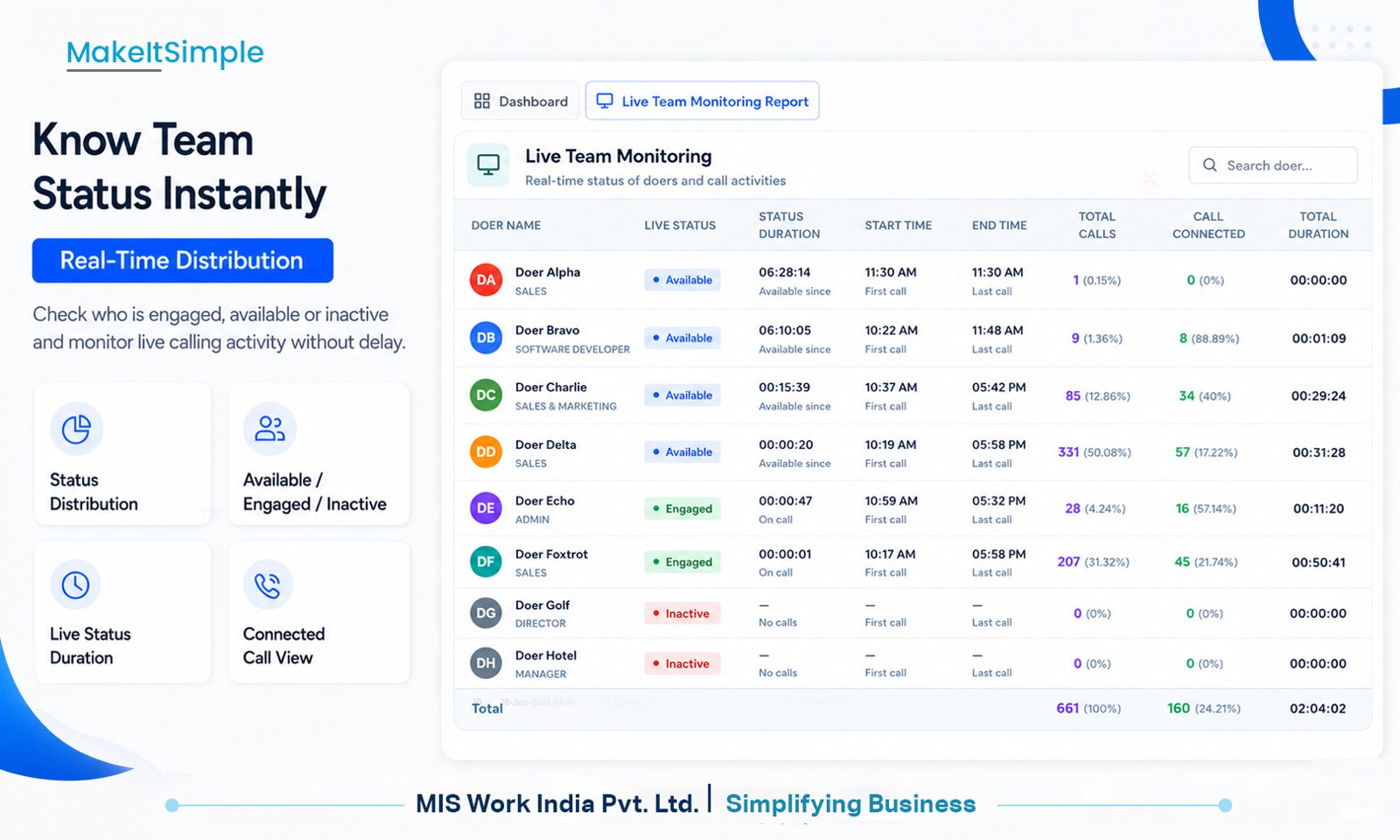
Task: Click the TOTAL DURATION column header
Action: [1319, 225]
